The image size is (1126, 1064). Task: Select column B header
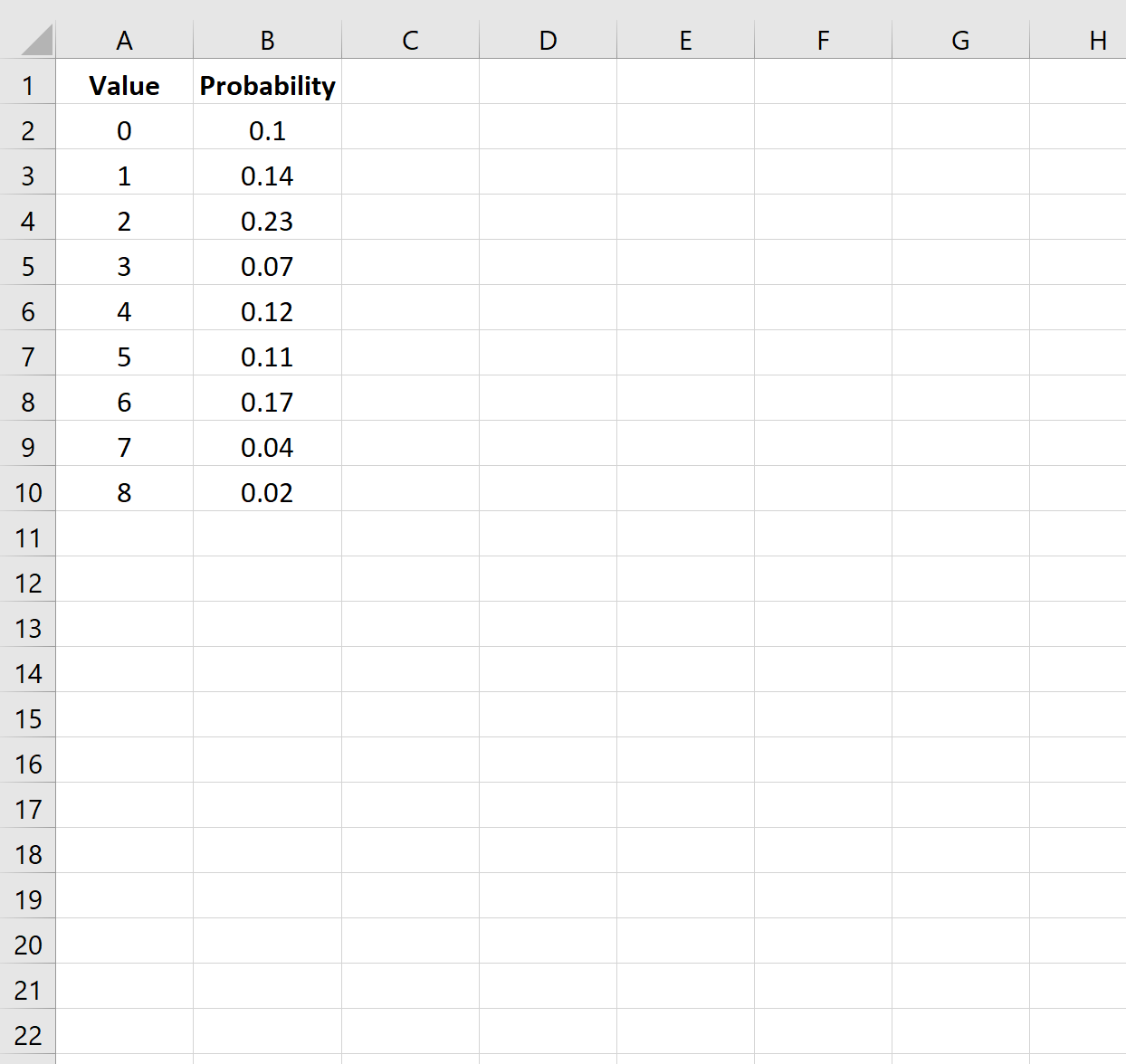click(268, 40)
